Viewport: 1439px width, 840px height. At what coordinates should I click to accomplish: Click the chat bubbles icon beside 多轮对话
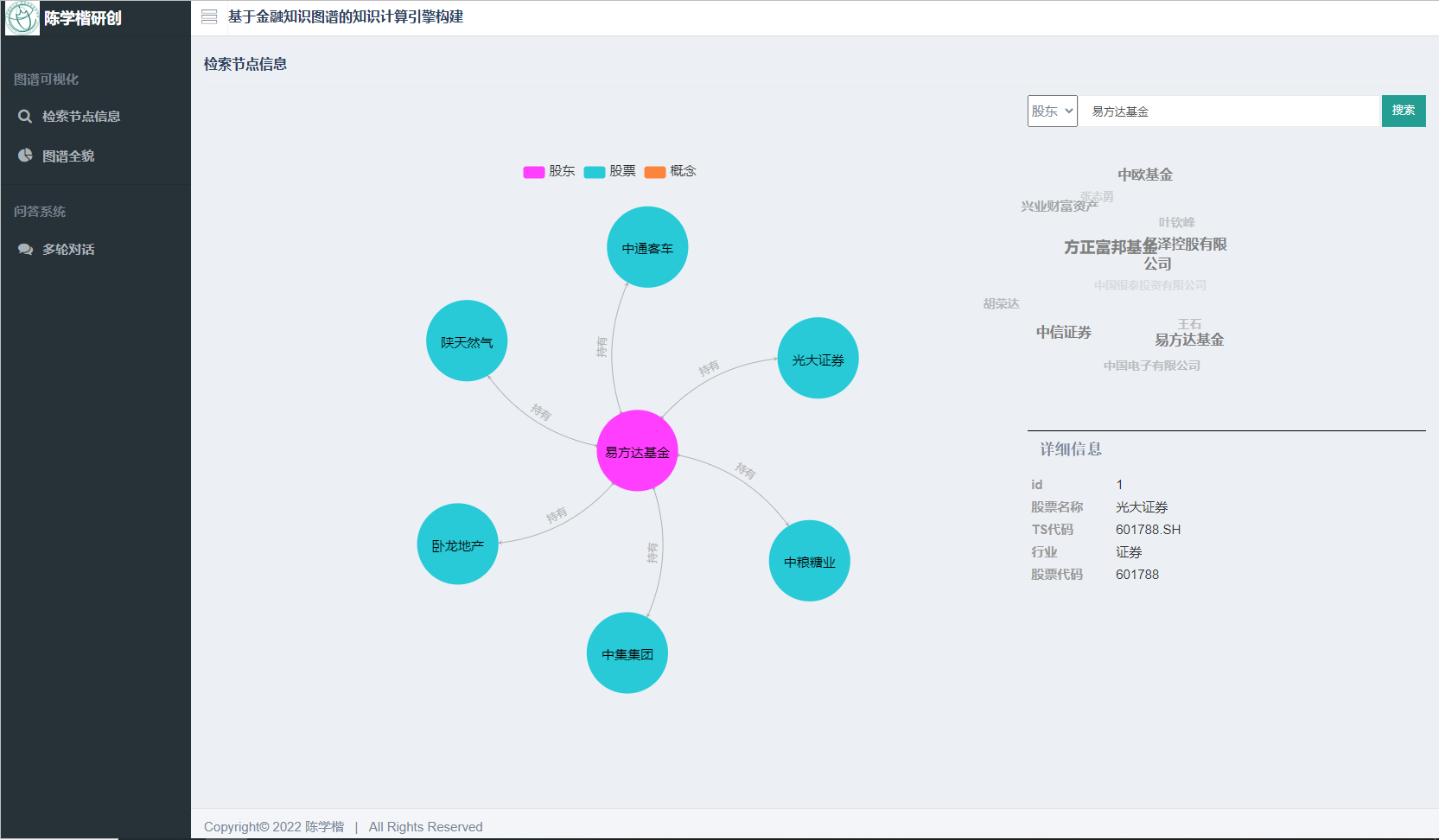click(x=25, y=249)
